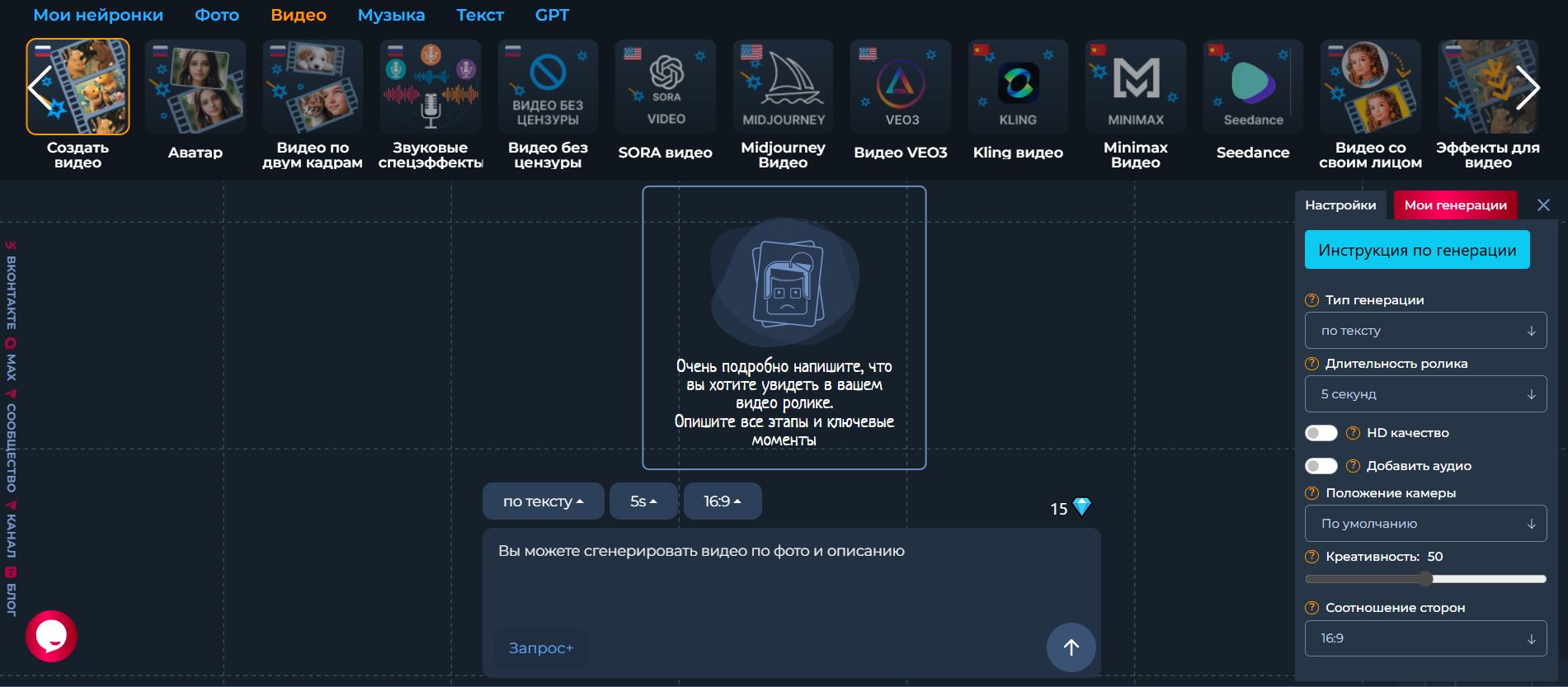
Task: Pick the Seedance video model icon
Action: [x=1253, y=87]
